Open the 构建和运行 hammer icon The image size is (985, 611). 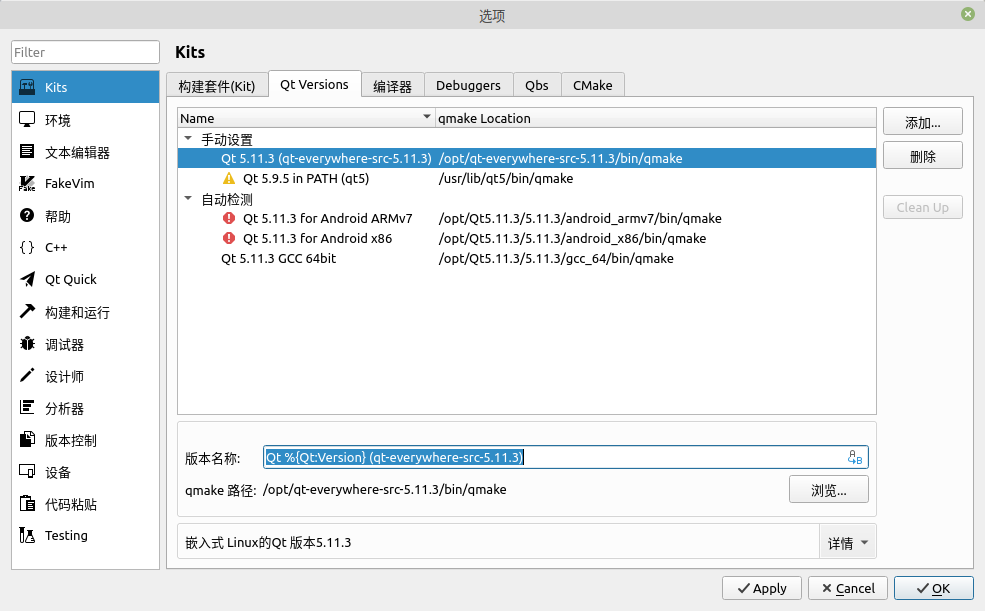(x=27, y=311)
